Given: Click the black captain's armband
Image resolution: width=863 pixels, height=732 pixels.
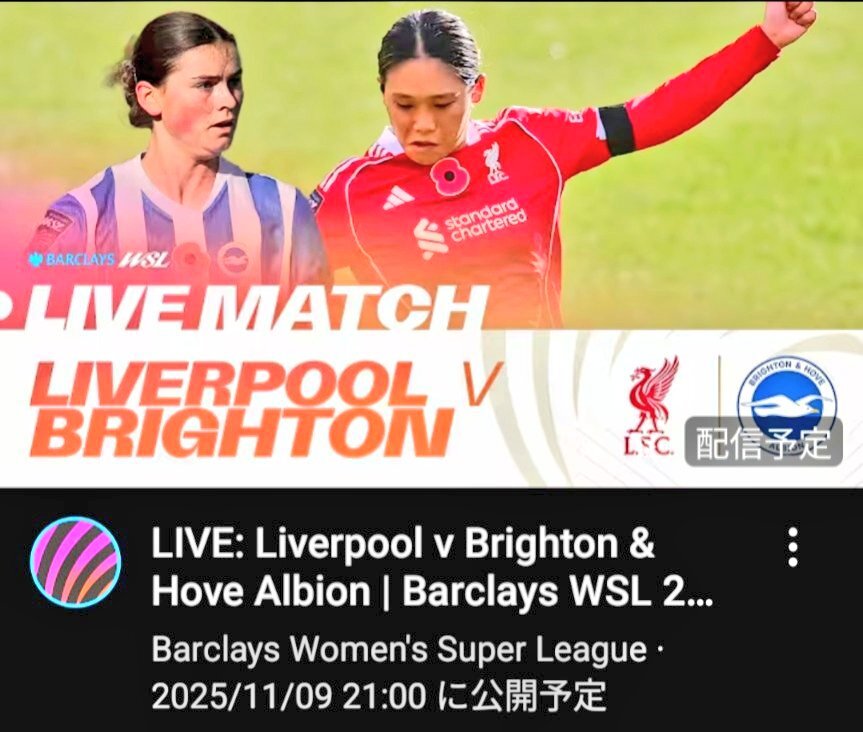Looking at the screenshot, I should tap(616, 131).
